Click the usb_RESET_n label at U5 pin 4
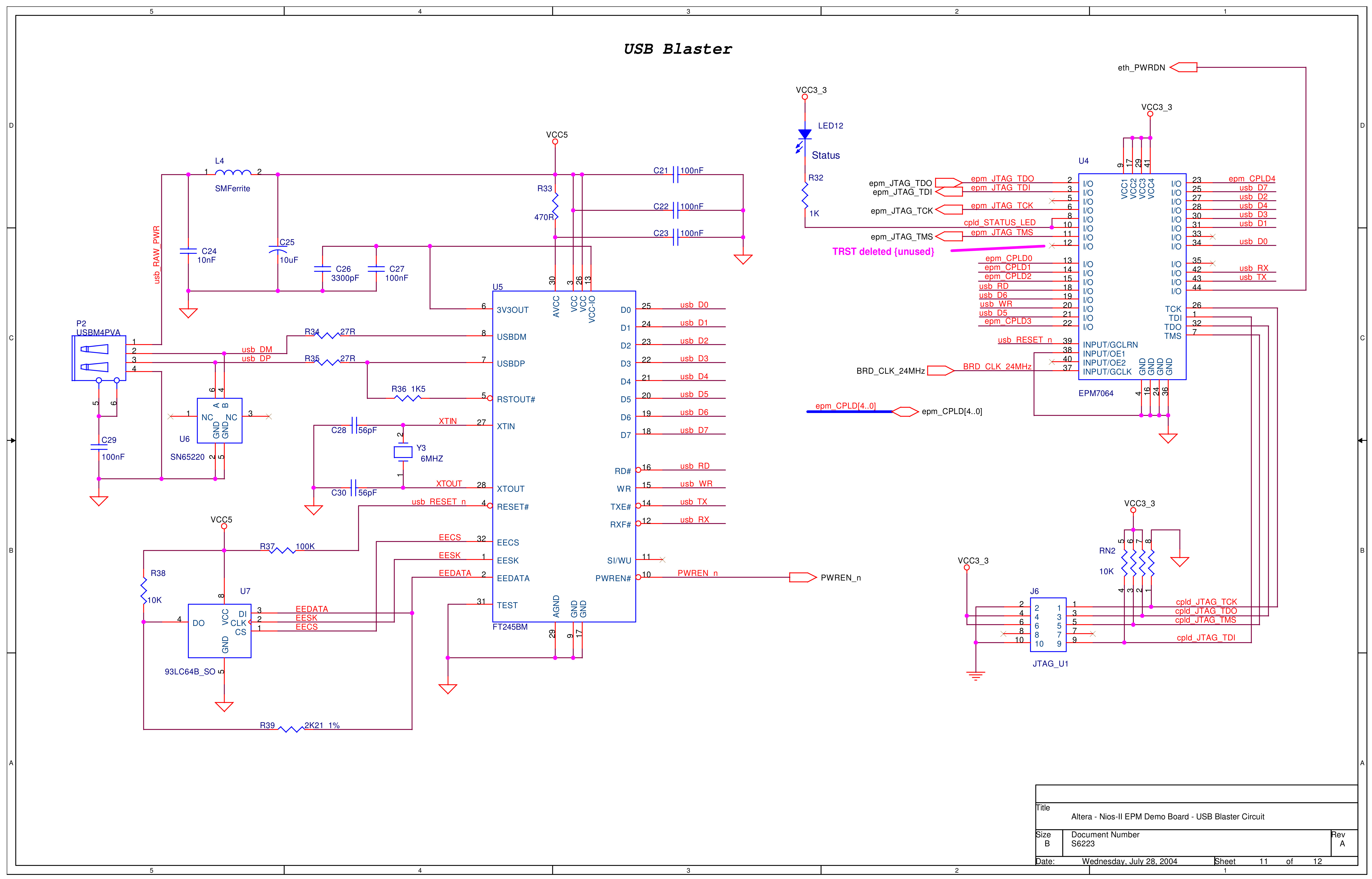 (x=439, y=502)
